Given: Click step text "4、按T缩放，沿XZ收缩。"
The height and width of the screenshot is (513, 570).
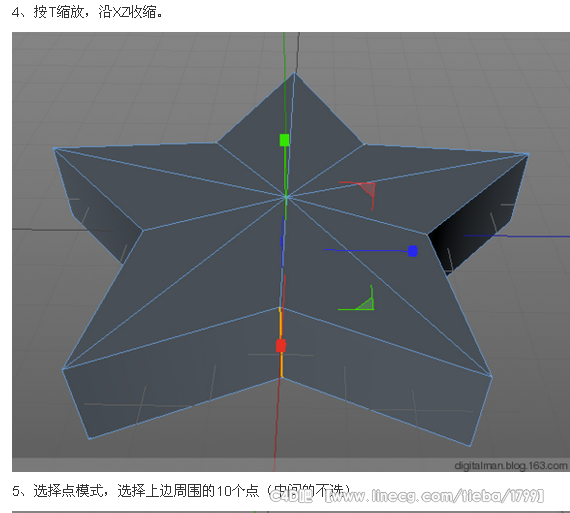Looking at the screenshot, I should [87, 12].
